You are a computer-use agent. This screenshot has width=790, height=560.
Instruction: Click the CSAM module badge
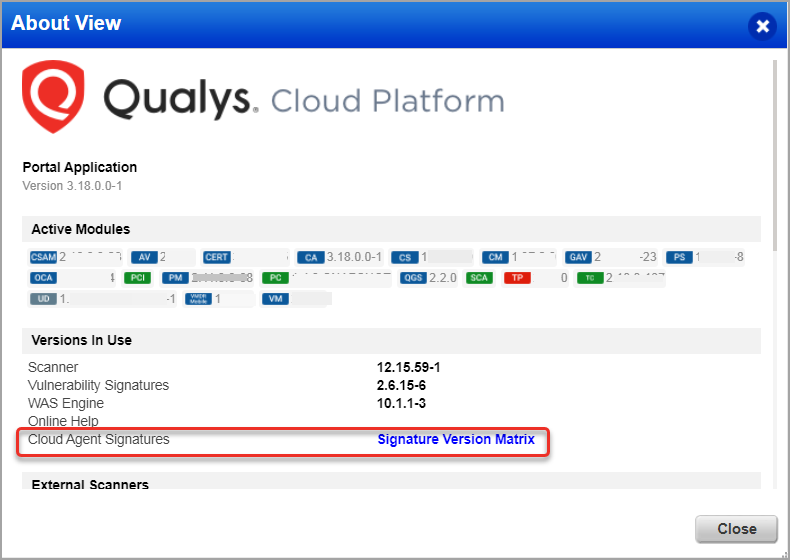43,257
